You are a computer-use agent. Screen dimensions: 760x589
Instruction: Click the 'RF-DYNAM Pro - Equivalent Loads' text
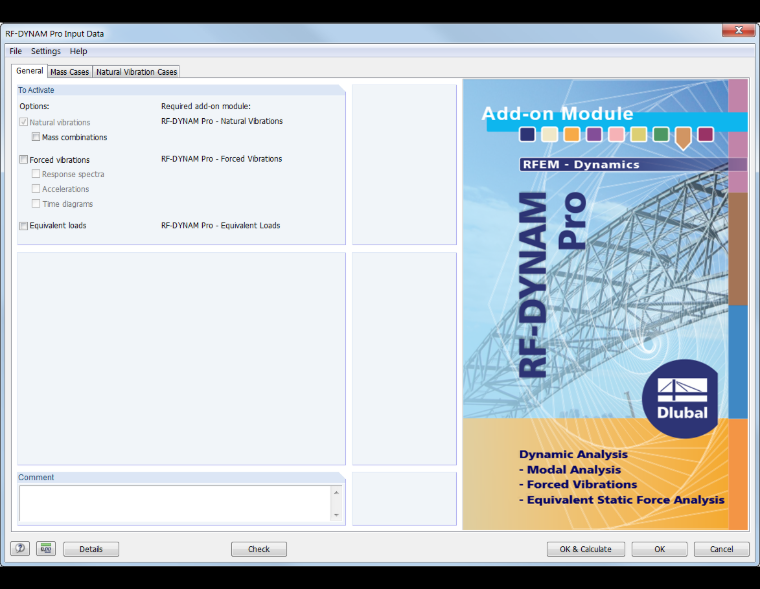click(221, 225)
